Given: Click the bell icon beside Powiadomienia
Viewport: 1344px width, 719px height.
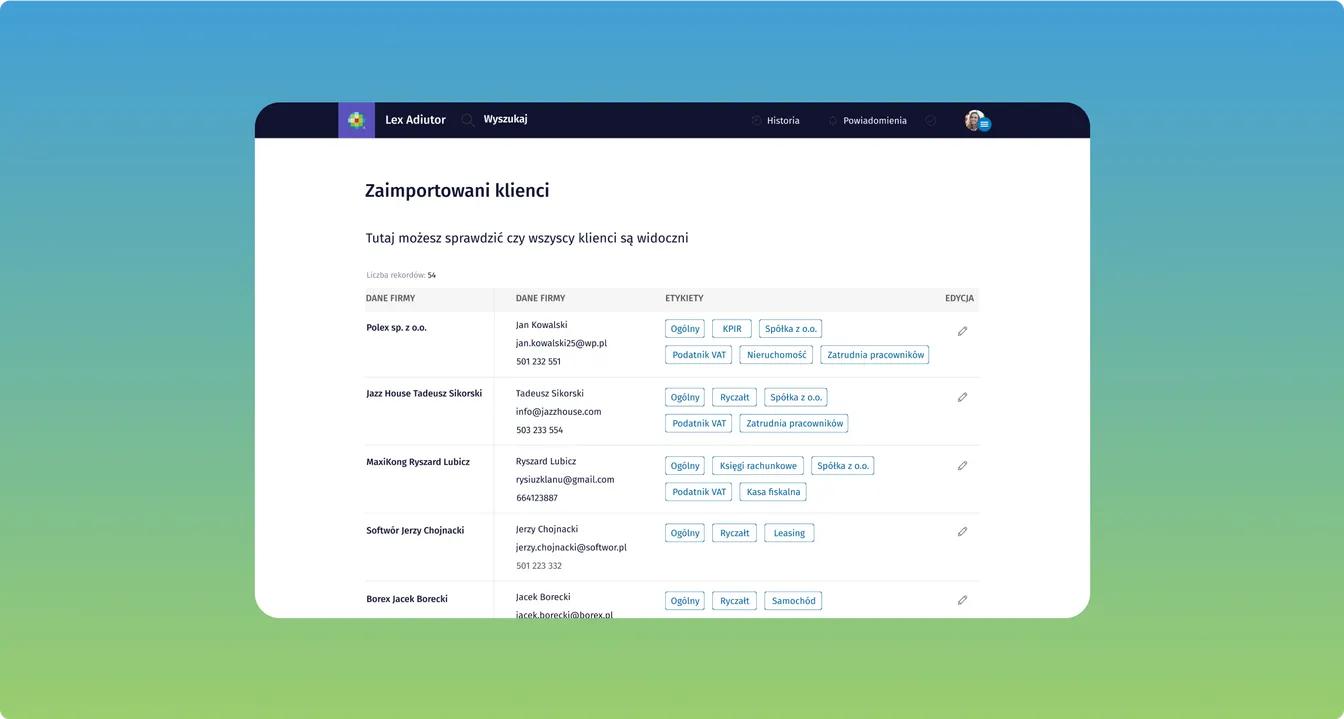Looking at the screenshot, I should (833, 121).
